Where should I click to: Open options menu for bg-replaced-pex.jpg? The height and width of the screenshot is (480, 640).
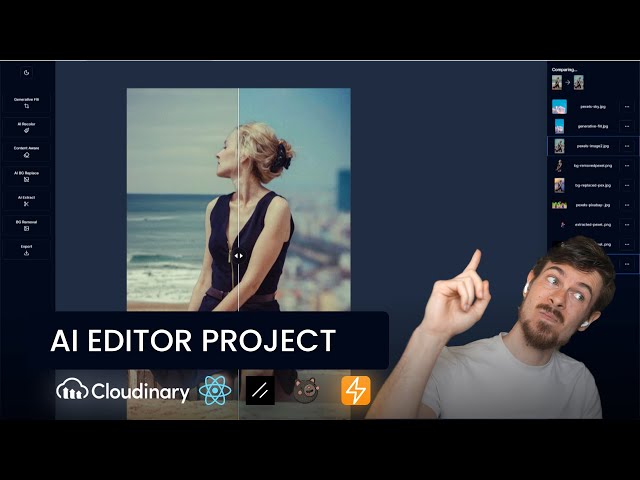[627, 185]
